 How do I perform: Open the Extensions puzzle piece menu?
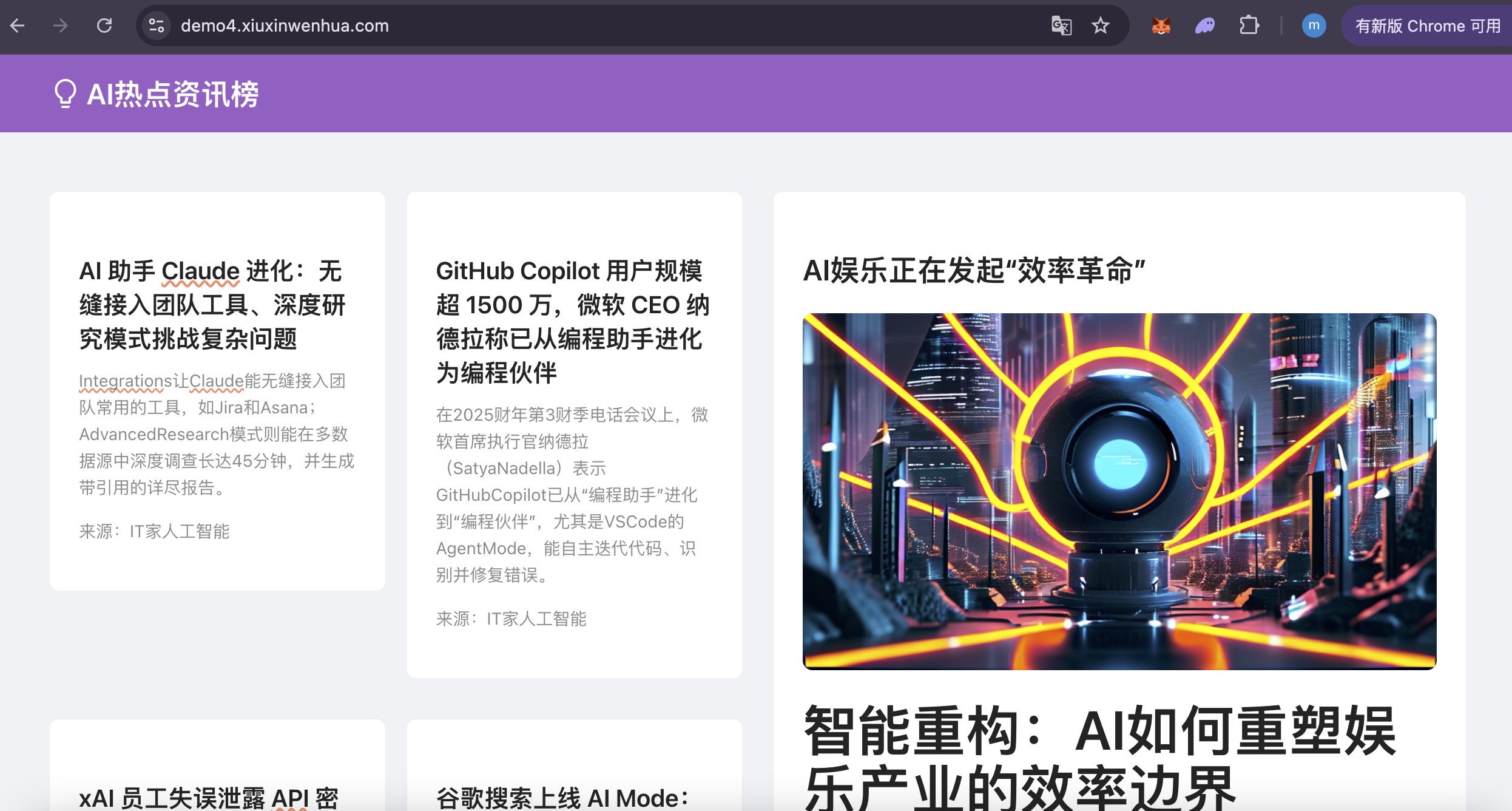1249,25
